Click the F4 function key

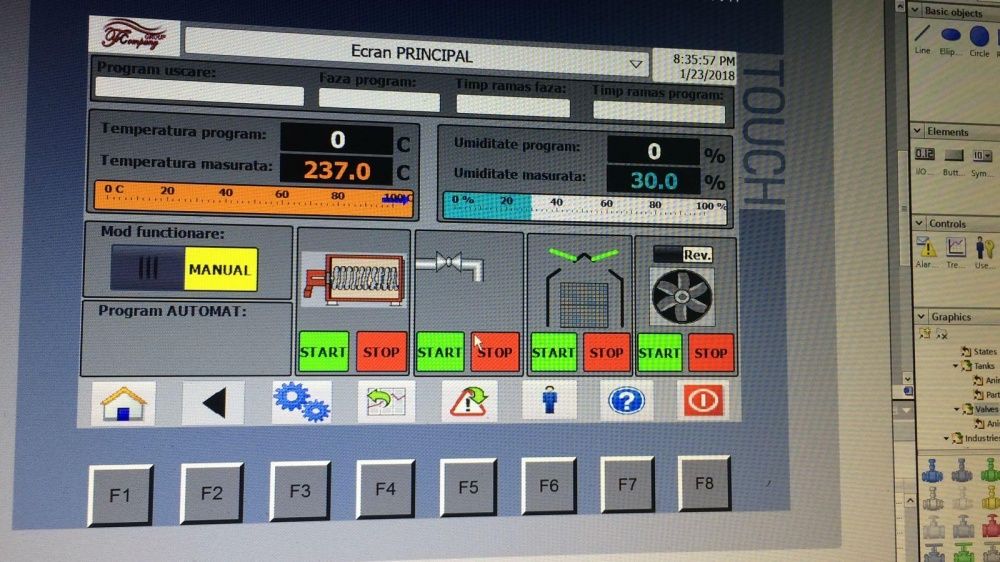coord(385,489)
